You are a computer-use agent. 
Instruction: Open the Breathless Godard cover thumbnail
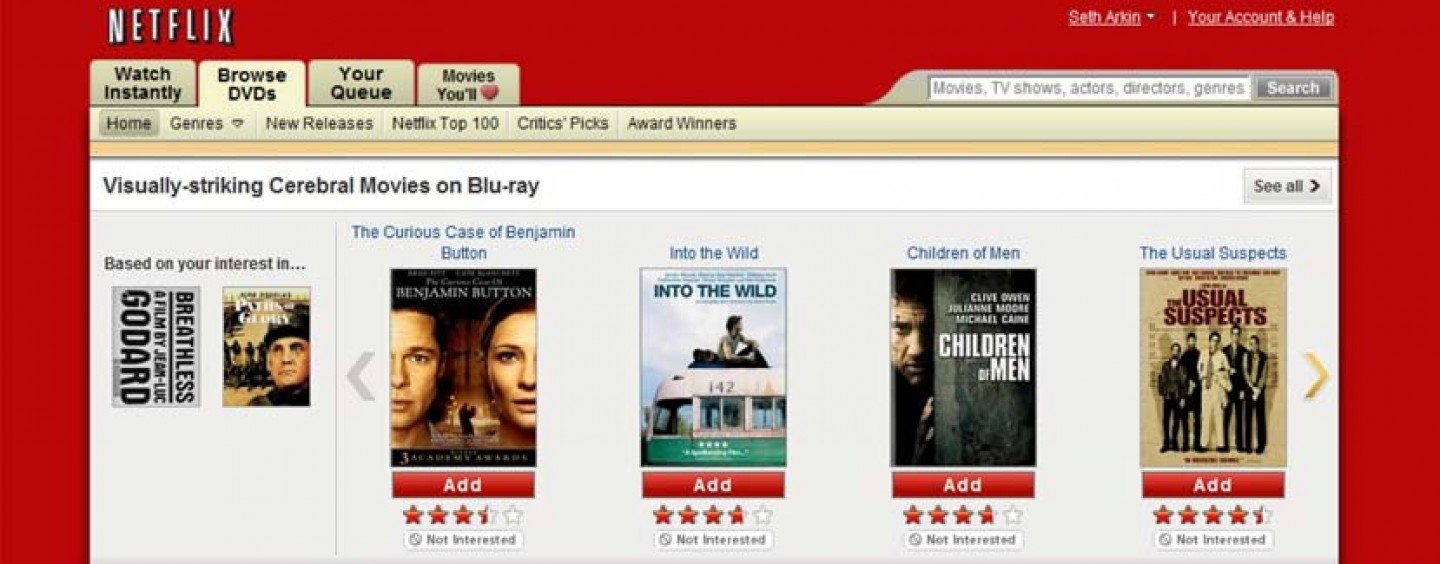(156, 347)
